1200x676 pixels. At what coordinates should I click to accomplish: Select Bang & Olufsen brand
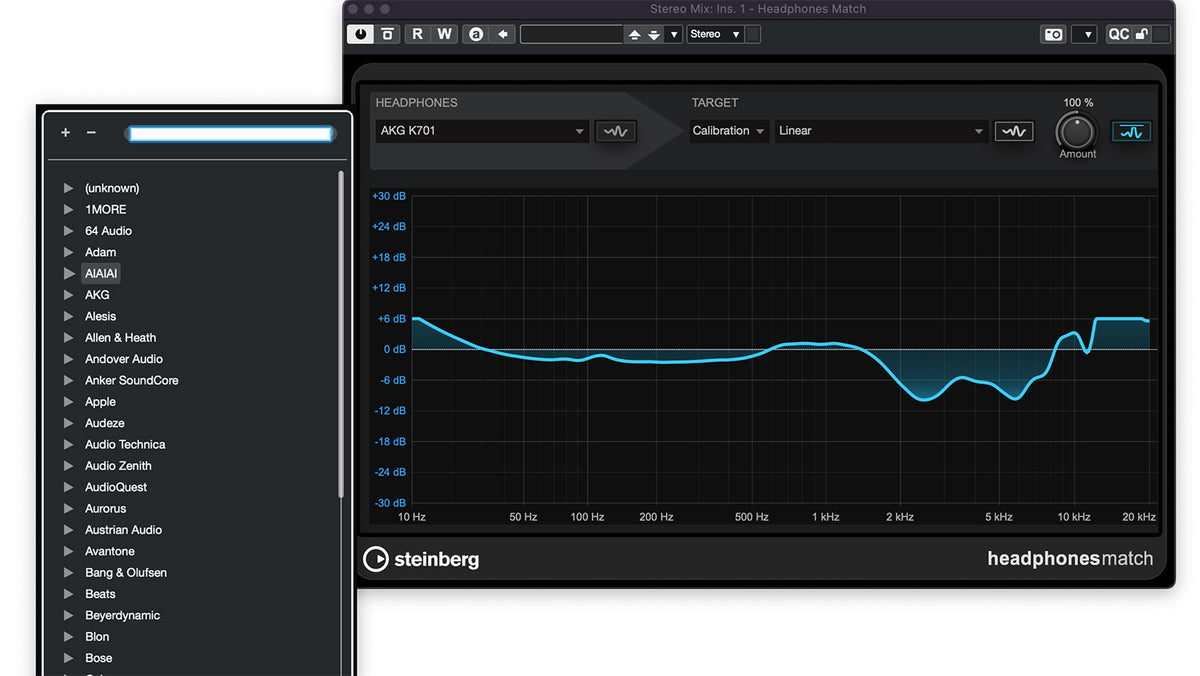126,573
